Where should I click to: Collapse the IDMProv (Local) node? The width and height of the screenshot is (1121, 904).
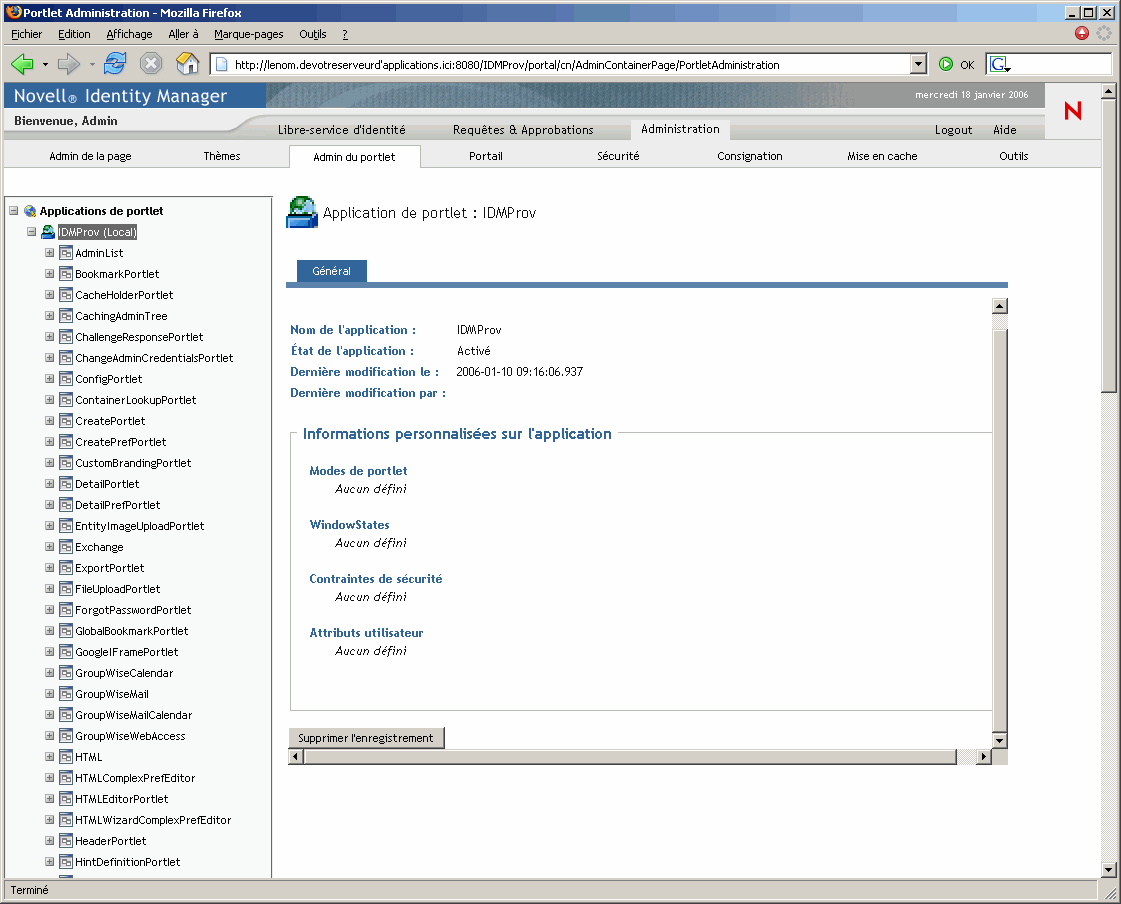[x=31, y=232]
